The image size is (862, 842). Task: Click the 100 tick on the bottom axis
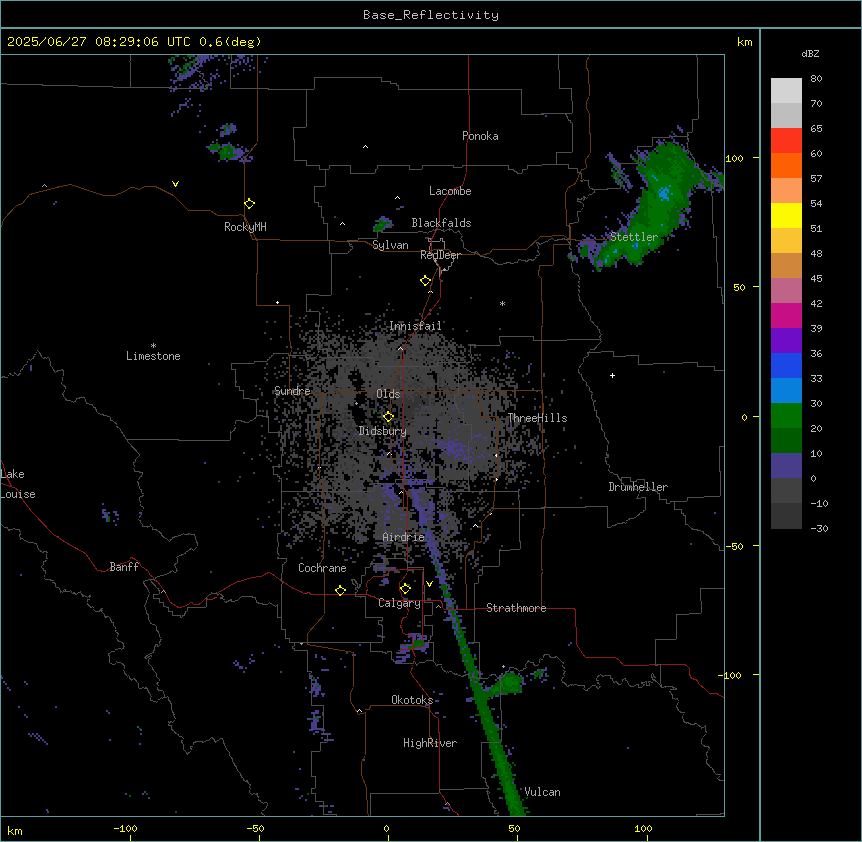643,828
